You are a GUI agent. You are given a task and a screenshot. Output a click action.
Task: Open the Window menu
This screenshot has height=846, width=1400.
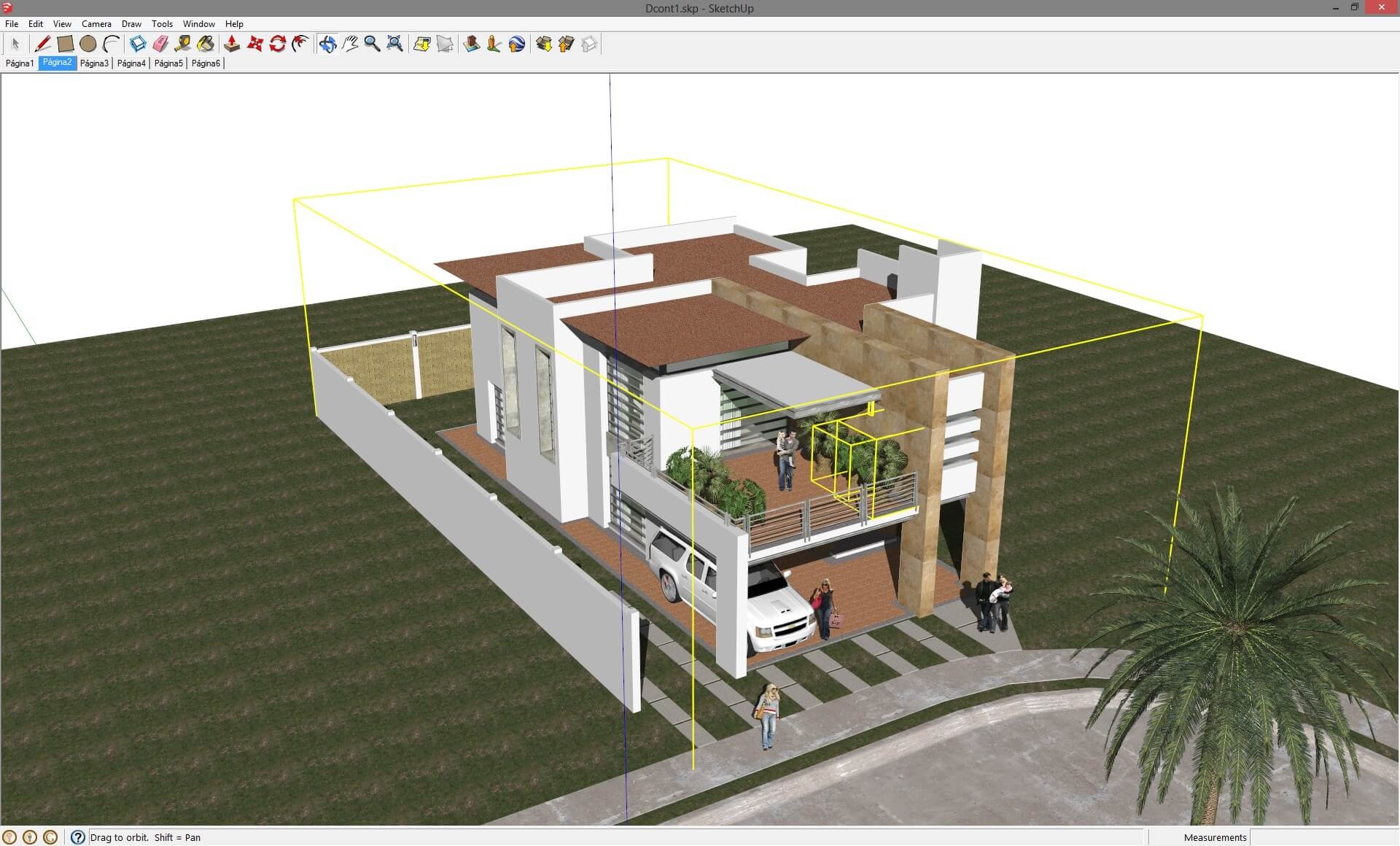198,24
